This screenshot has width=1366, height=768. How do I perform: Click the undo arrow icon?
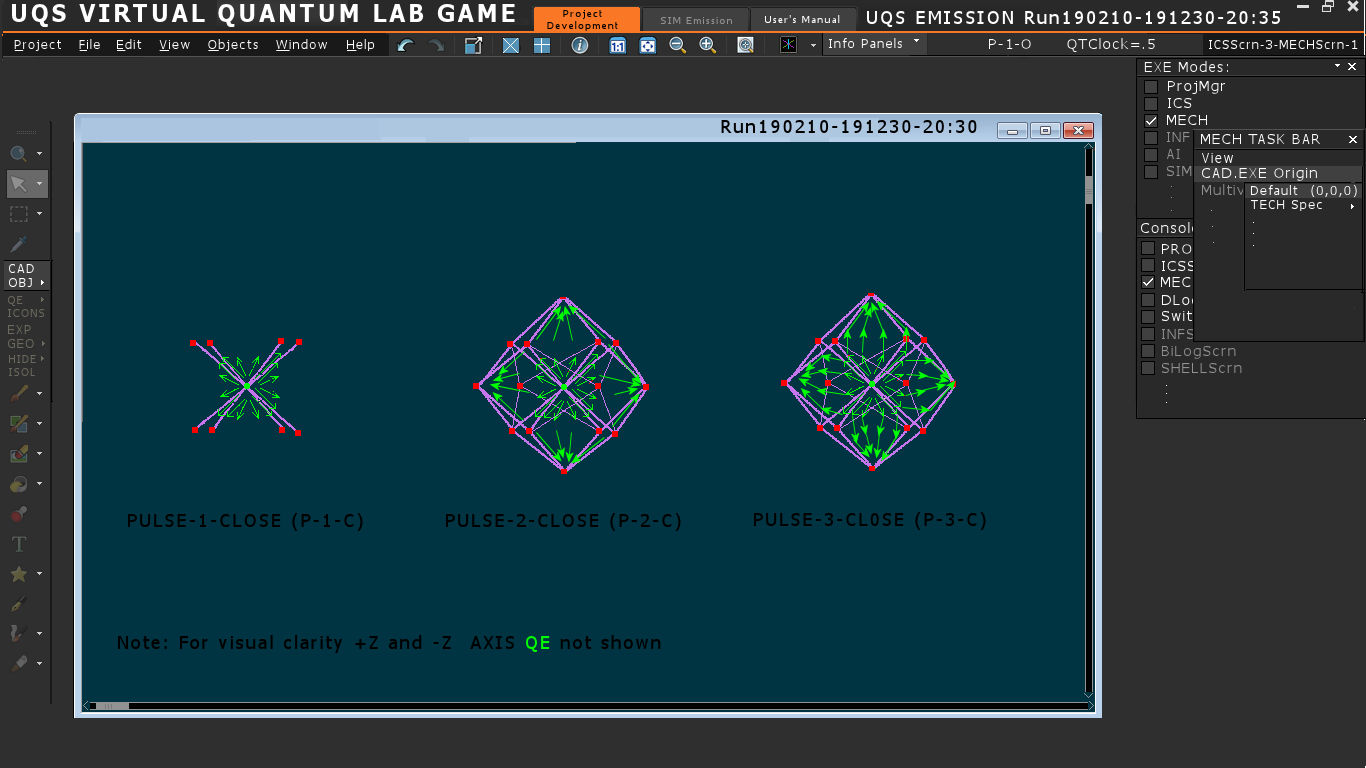pos(405,45)
